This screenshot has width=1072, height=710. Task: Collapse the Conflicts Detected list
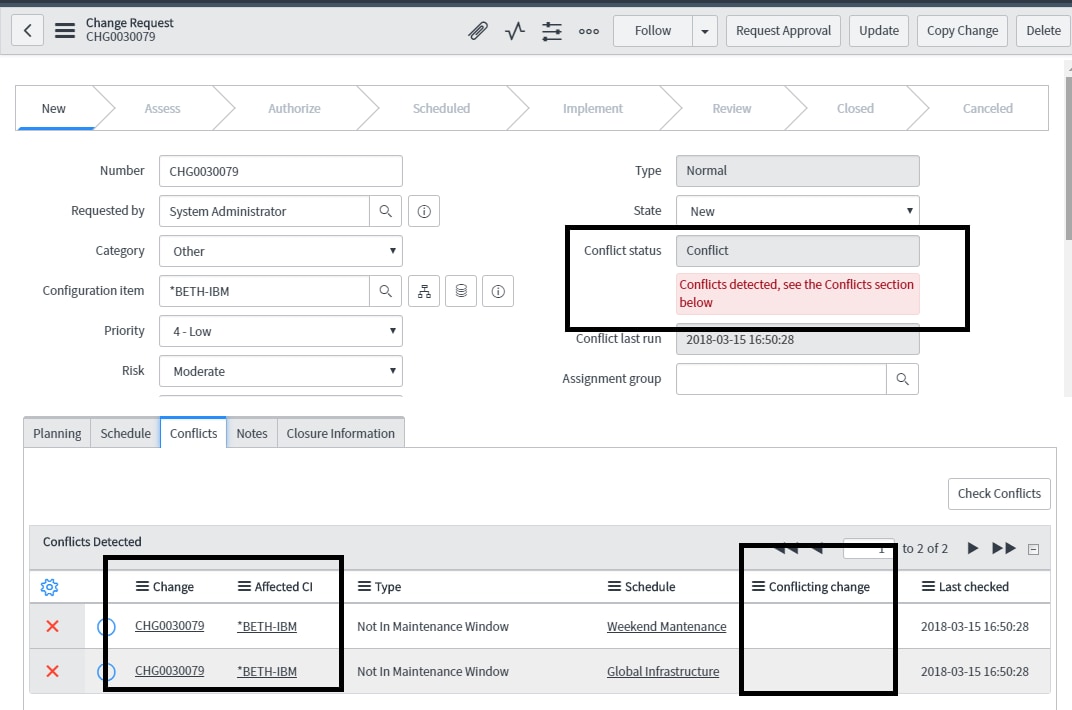click(1033, 548)
